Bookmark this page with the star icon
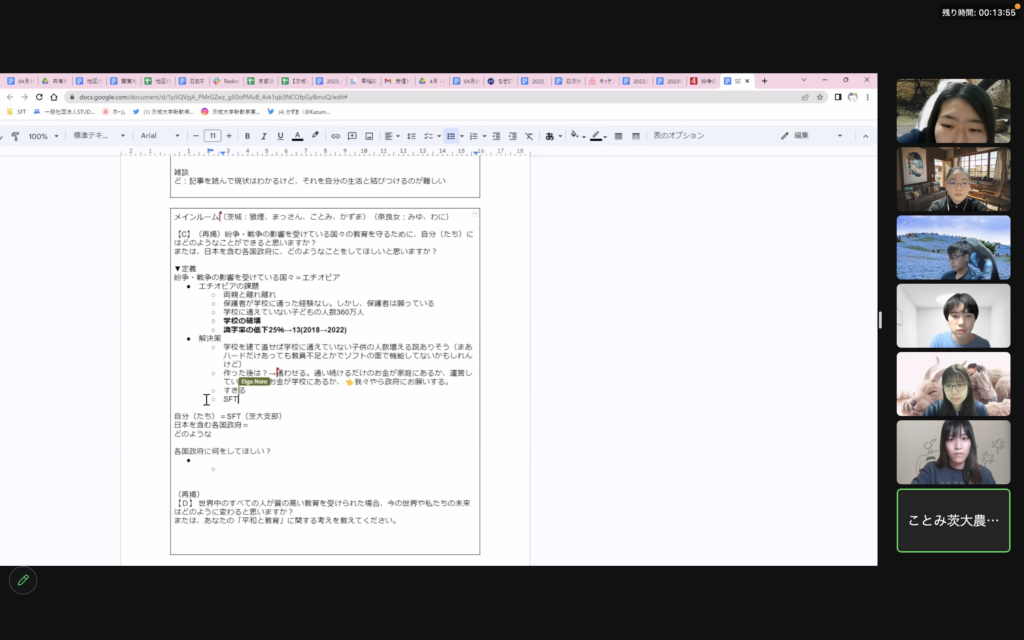The image size is (1024, 640). (x=819, y=97)
